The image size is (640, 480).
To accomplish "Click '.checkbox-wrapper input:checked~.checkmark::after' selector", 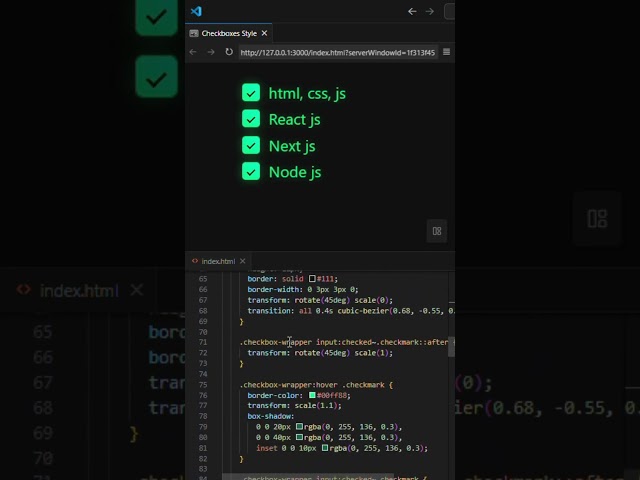I will [344, 342].
